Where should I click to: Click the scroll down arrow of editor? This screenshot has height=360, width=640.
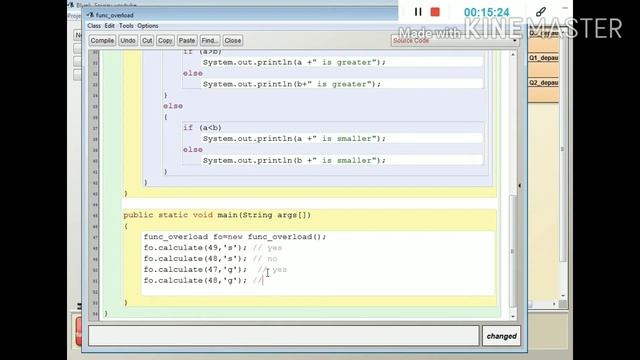[x=513, y=316]
